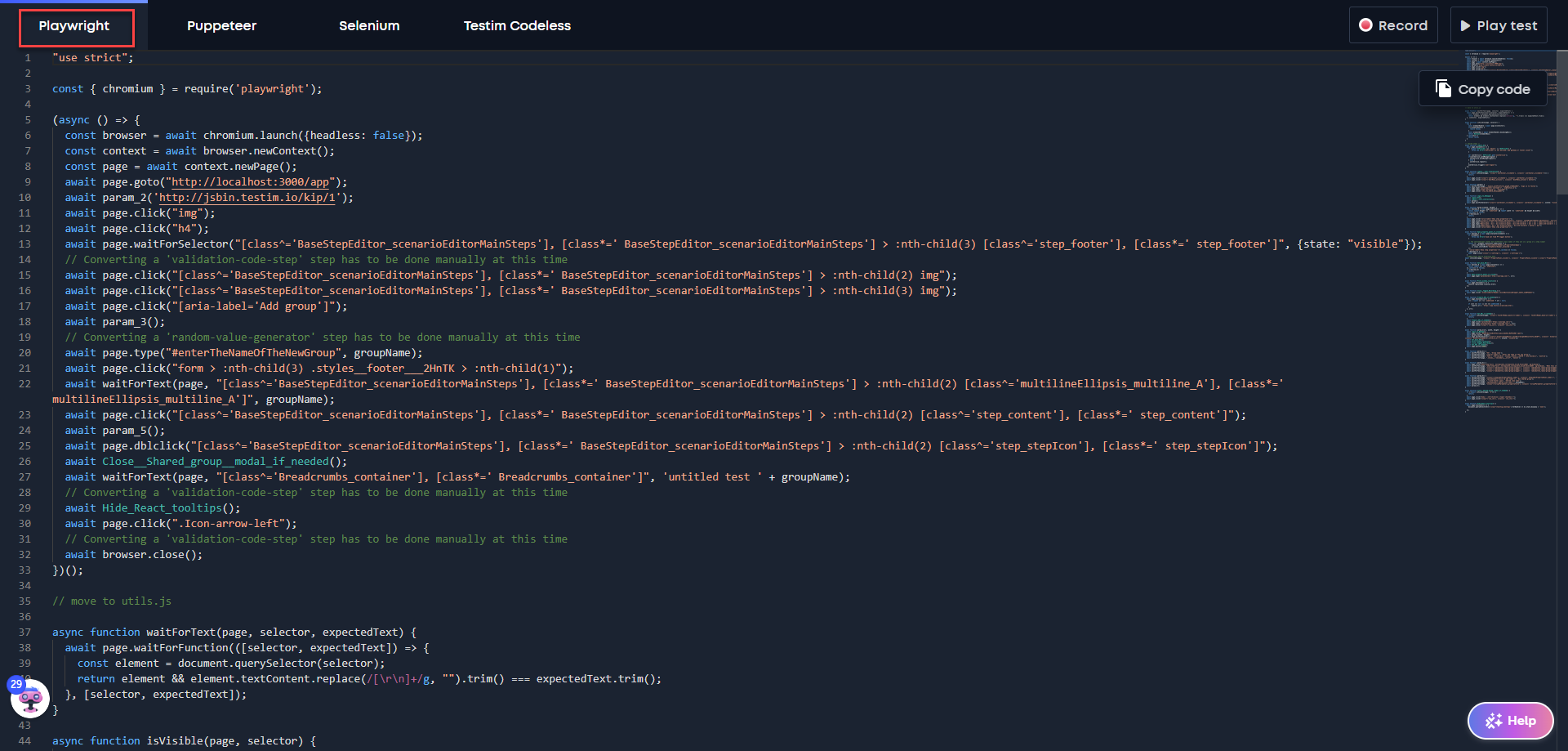This screenshot has height=751, width=1568.
Task: Click the Copy code clipboard icon
Action: 1443,89
